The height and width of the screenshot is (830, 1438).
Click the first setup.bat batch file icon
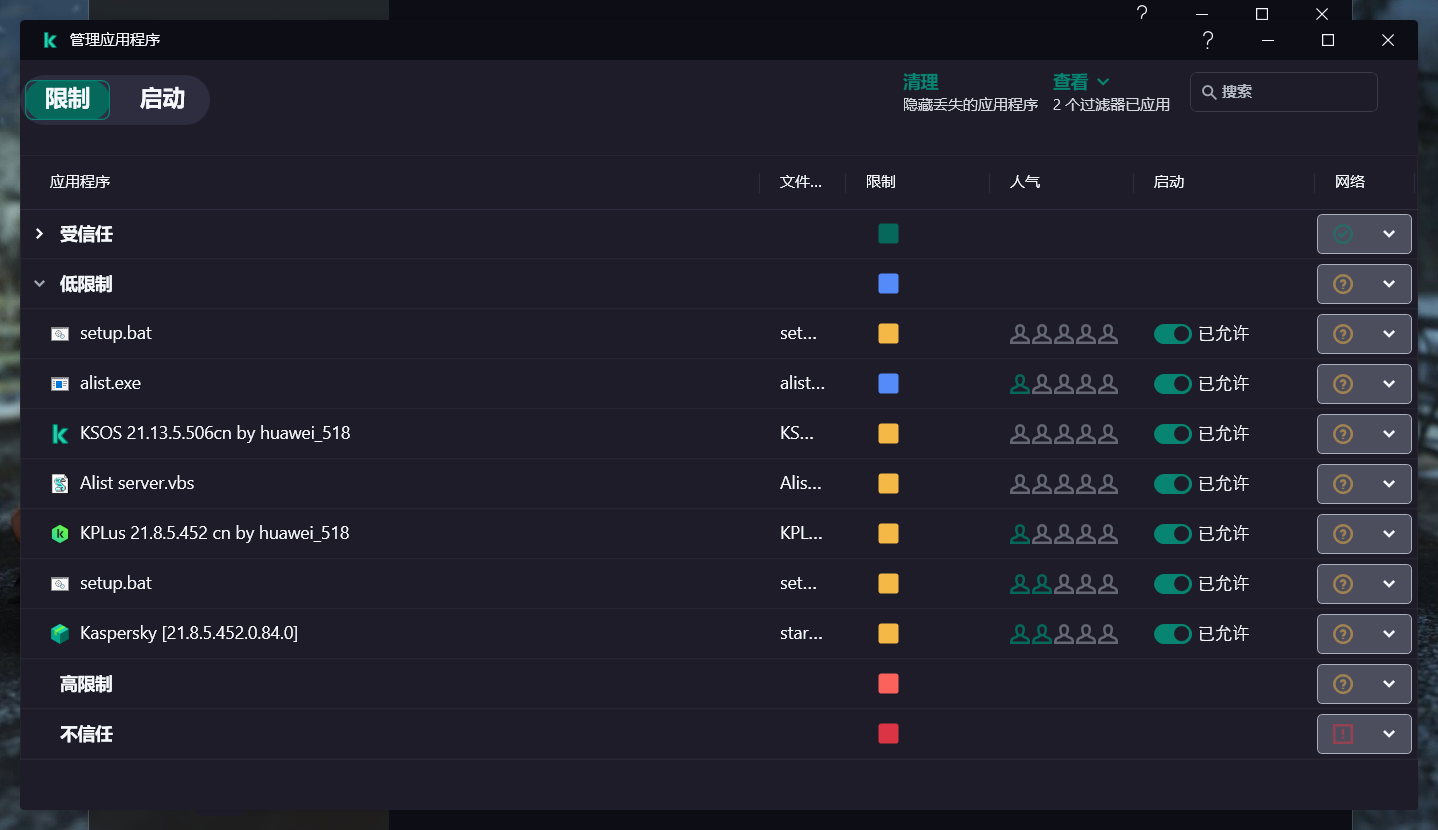click(60, 333)
